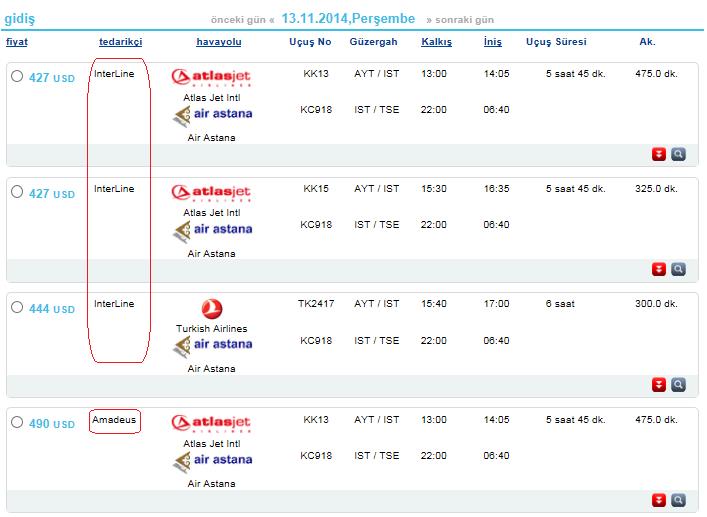Click Amadeus supplier label
This screenshot has width=707, height=517.
pyautogui.click(x=114, y=420)
